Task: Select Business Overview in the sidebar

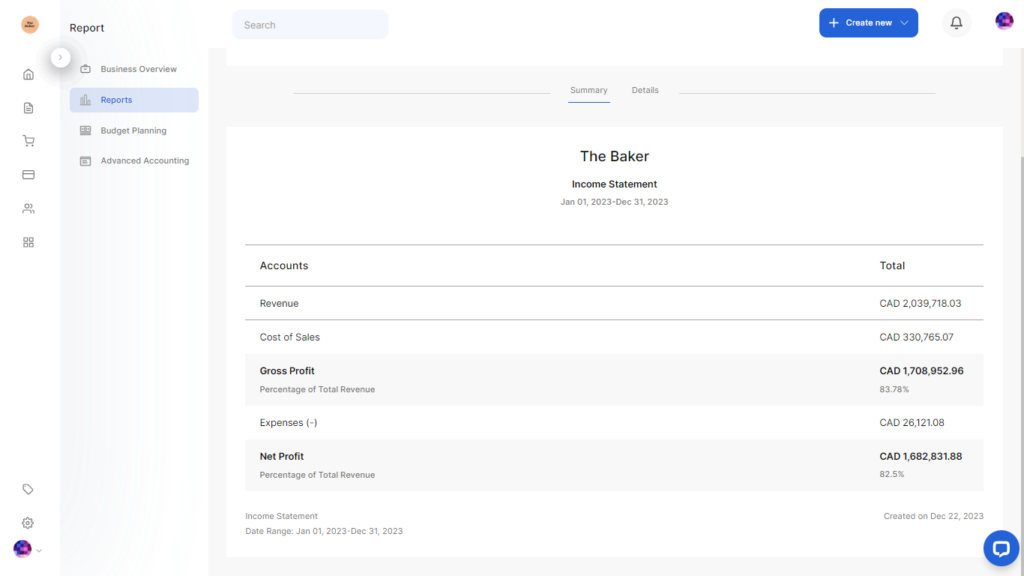Action: [x=130, y=68]
